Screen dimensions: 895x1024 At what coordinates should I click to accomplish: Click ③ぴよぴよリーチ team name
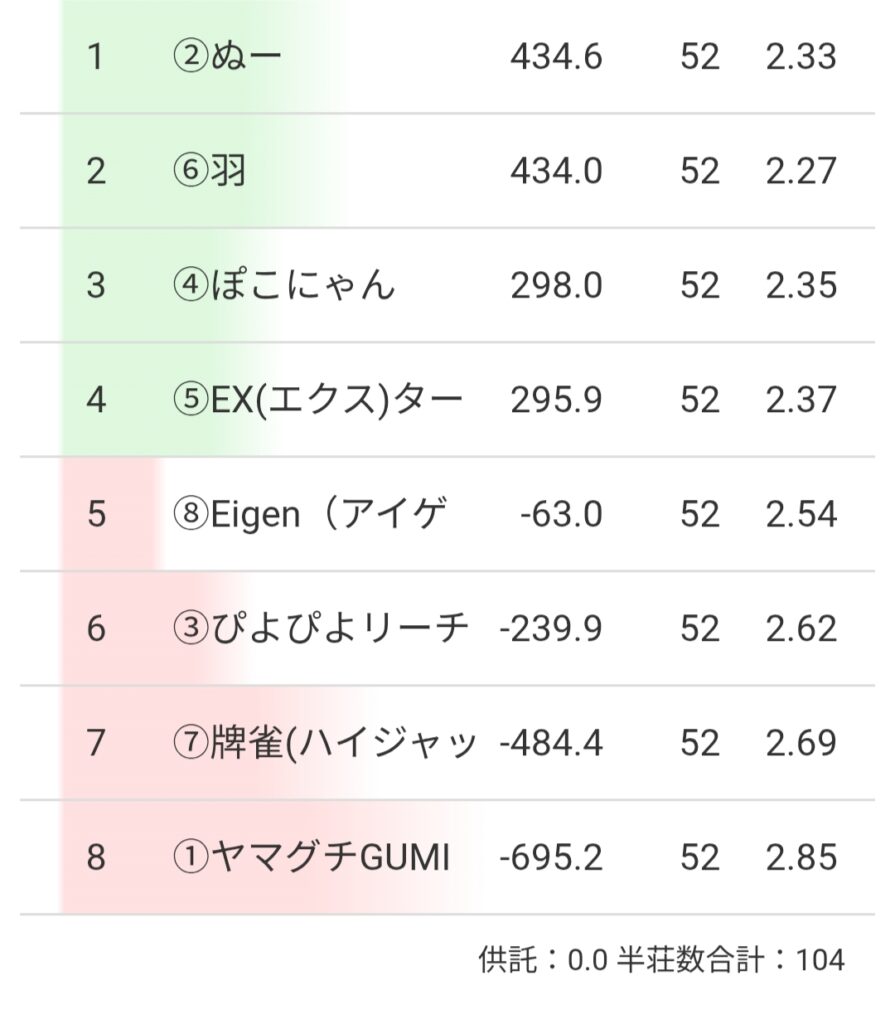(x=320, y=629)
